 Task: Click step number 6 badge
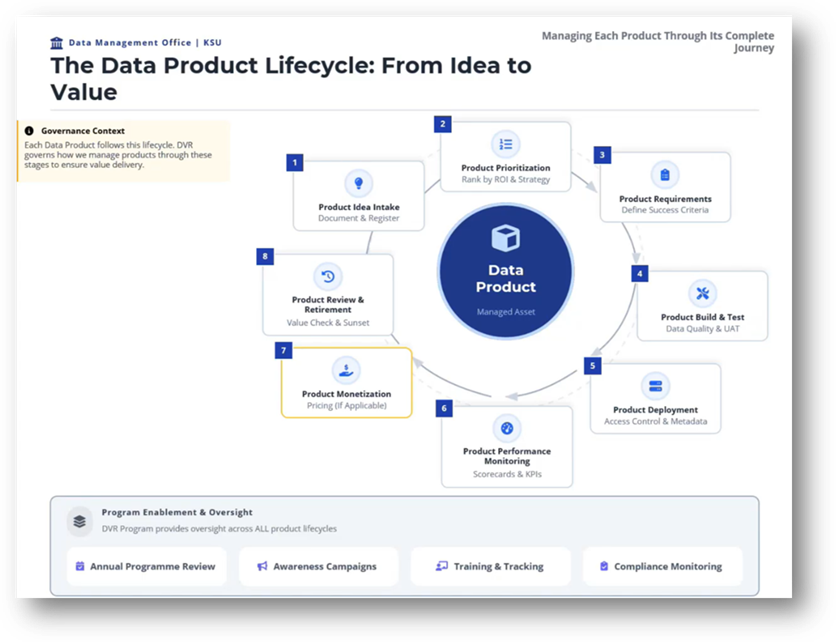click(444, 408)
